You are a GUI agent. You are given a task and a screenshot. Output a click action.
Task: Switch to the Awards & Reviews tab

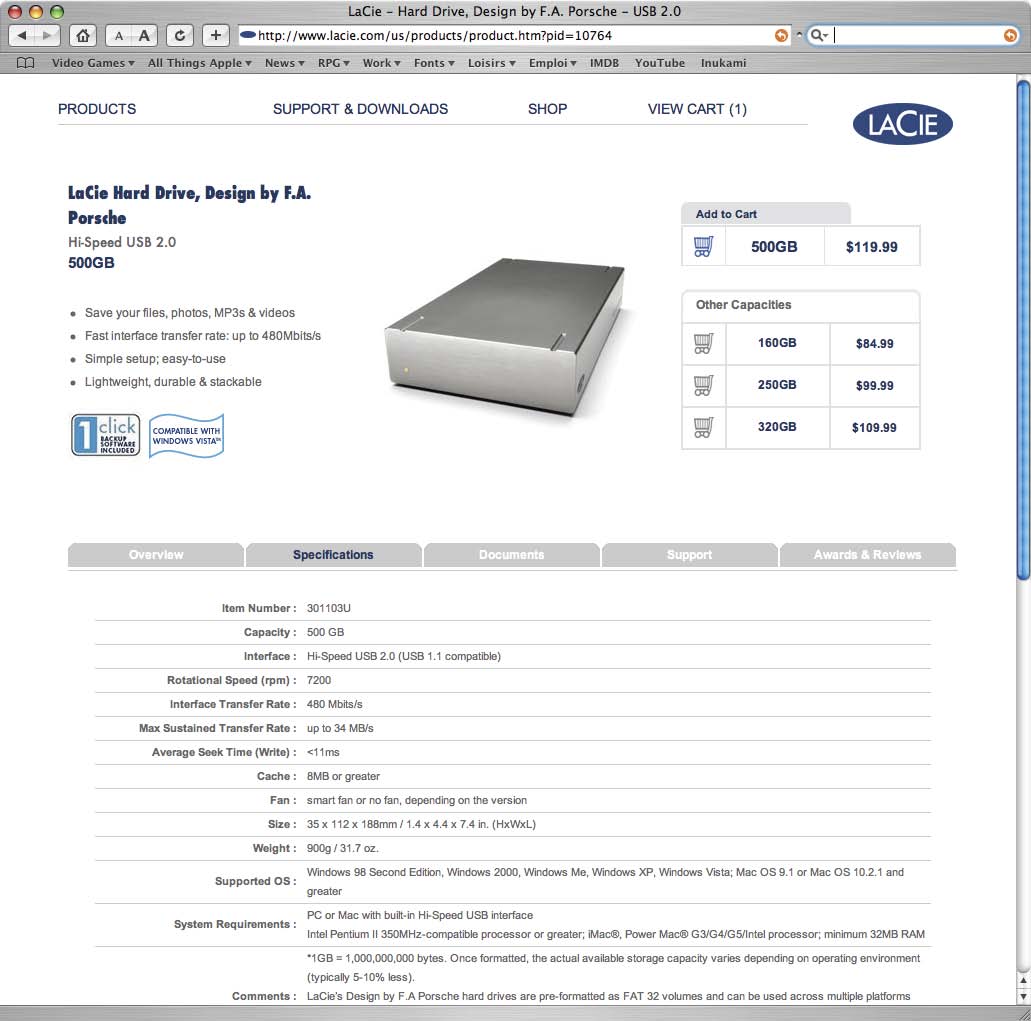867,555
